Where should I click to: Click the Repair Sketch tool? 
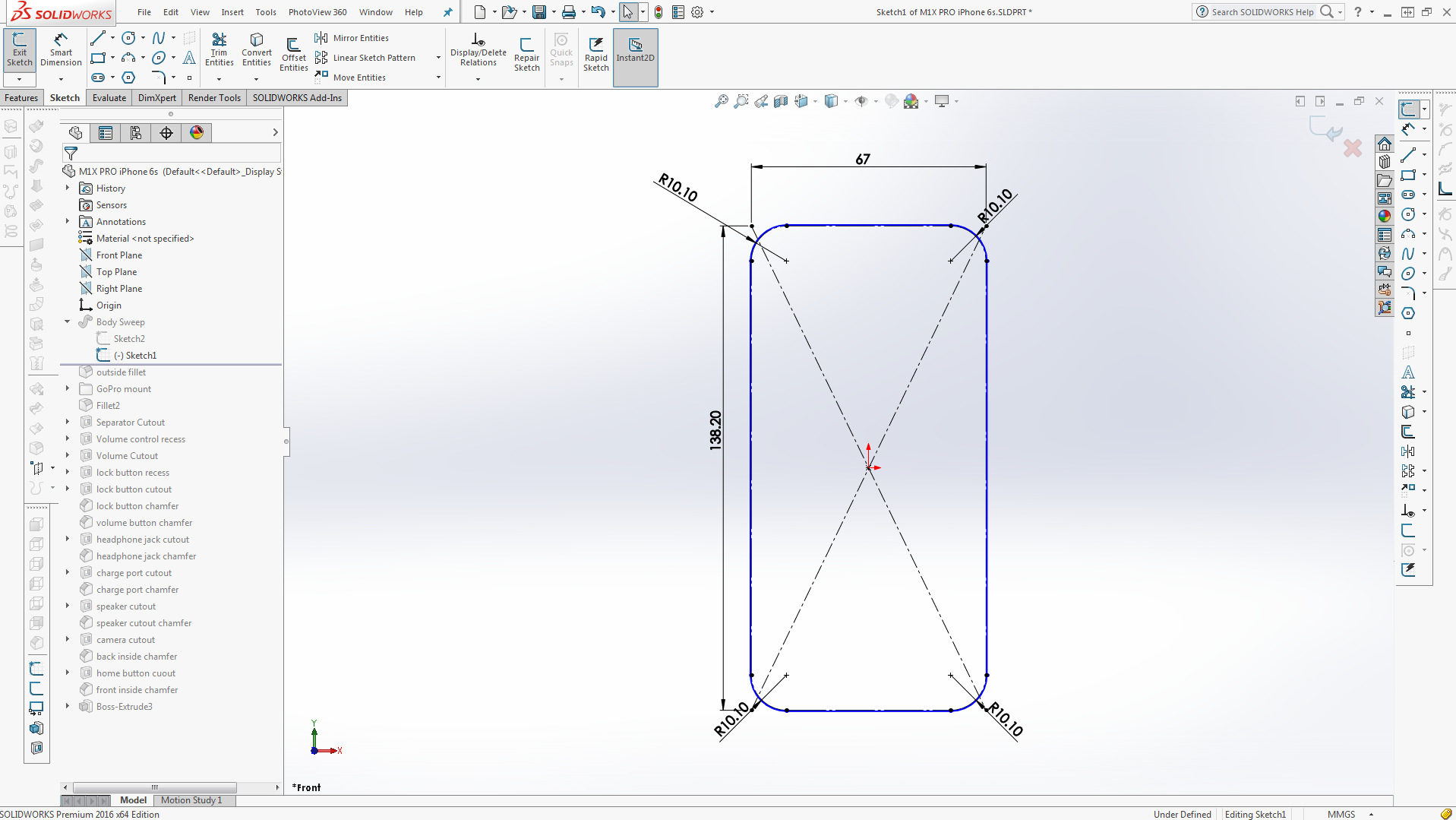[x=526, y=54]
